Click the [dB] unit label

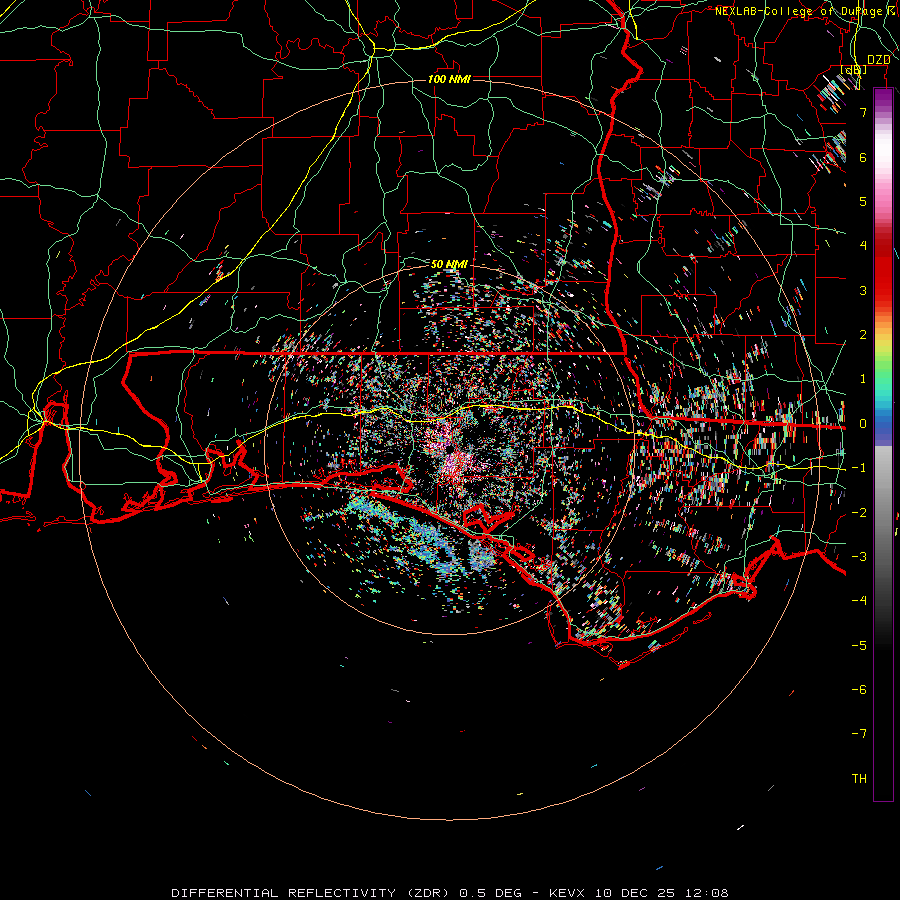coord(854,69)
